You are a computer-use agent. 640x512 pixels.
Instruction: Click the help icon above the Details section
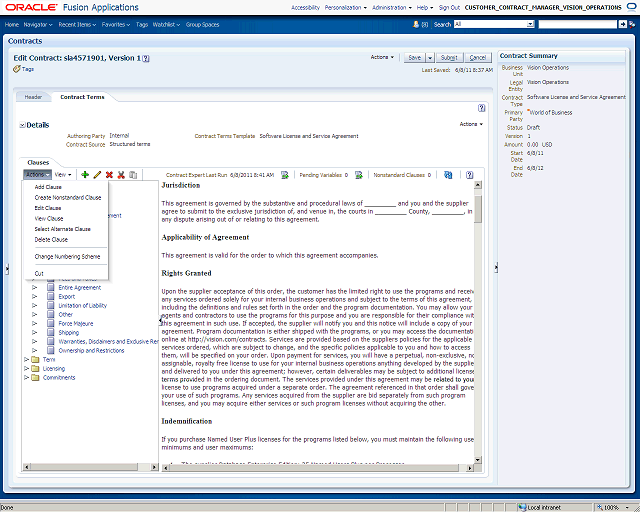pos(481,108)
